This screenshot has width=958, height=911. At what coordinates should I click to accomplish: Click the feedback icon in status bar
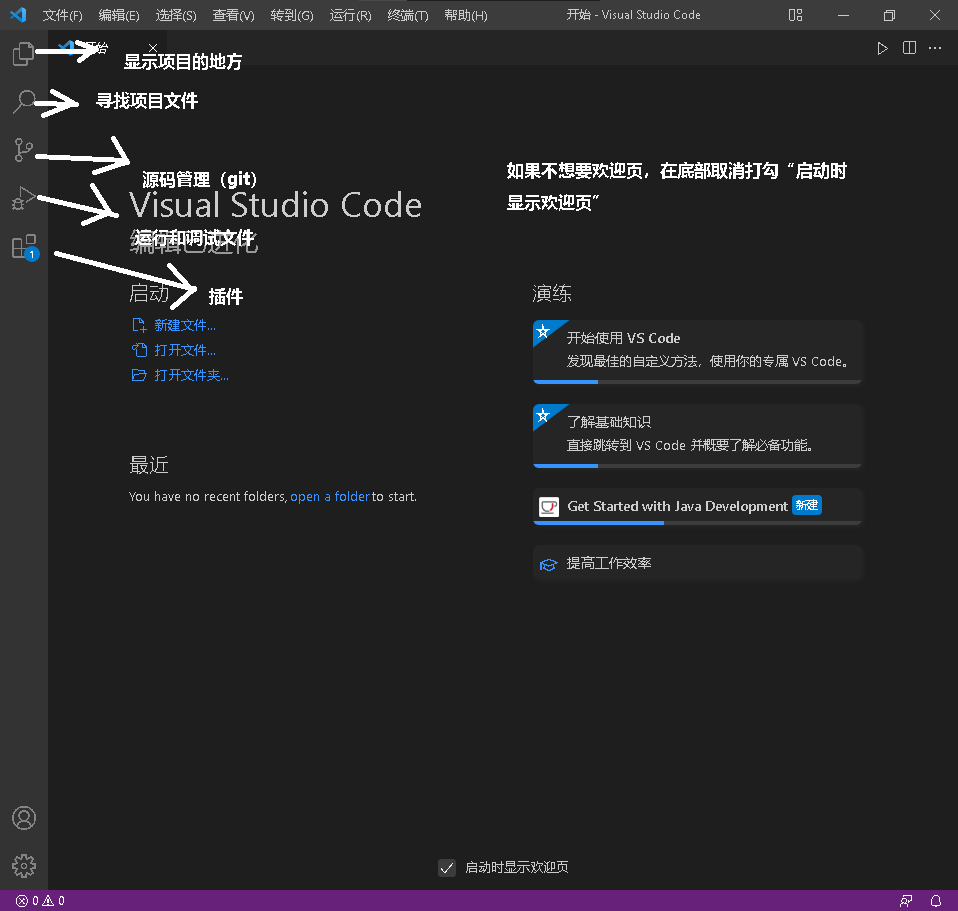click(x=906, y=901)
